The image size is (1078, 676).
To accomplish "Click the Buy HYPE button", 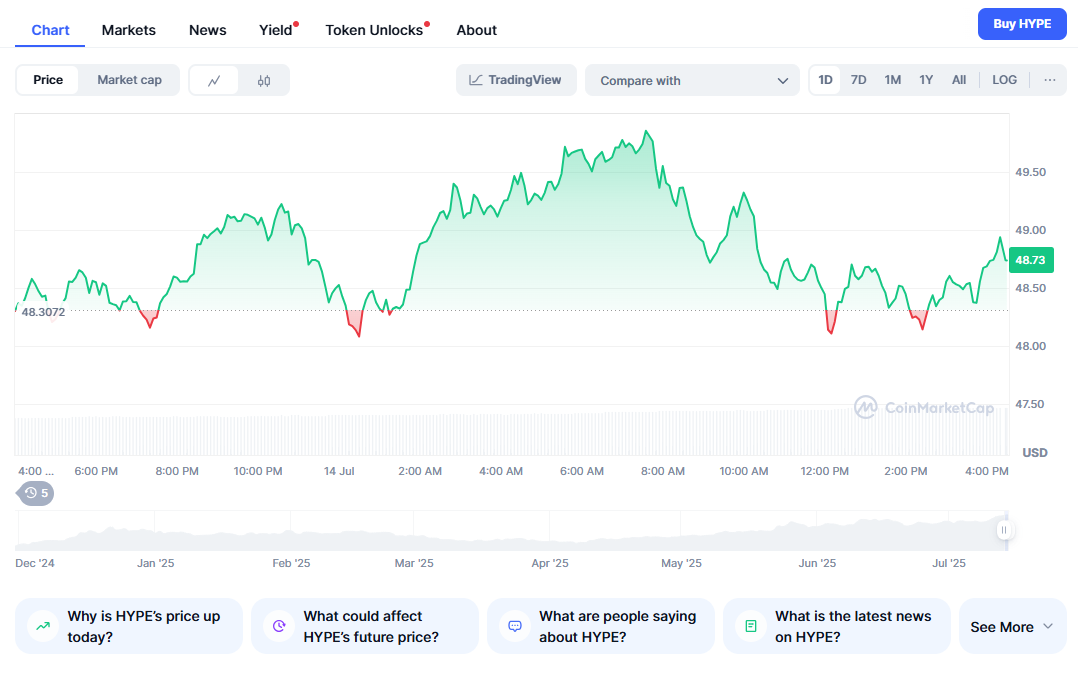I will click(x=1022, y=24).
